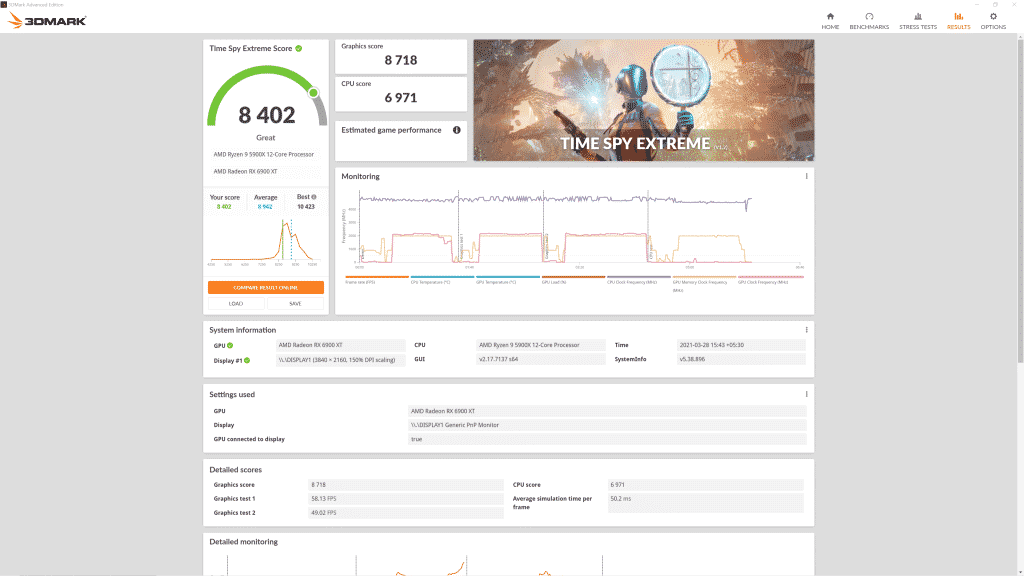1024x576 pixels.
Task: Click the Best score 10 423 value
Action: click(x=306, y=206)
